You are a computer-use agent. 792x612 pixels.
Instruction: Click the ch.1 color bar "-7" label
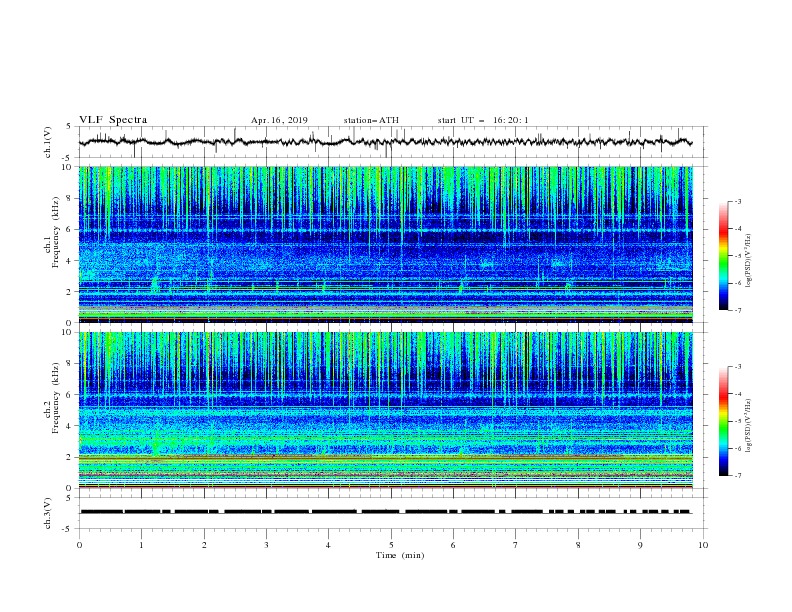click(x=738, y=310)
